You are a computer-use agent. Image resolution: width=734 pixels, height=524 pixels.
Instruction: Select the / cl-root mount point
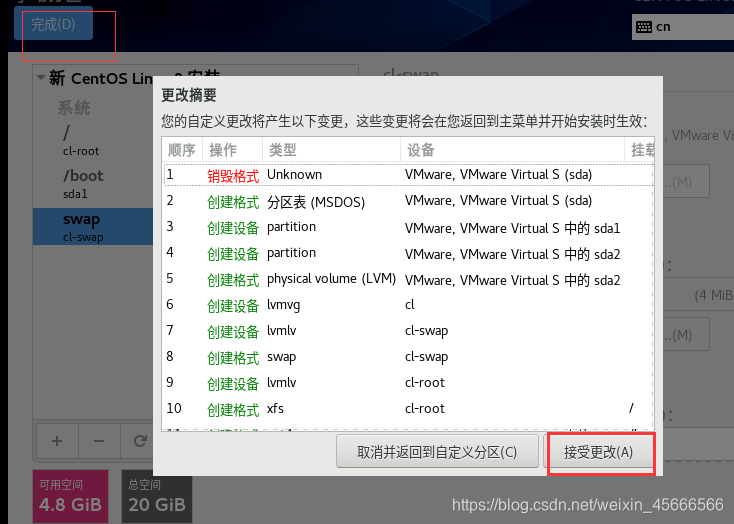tap(93, 140)
